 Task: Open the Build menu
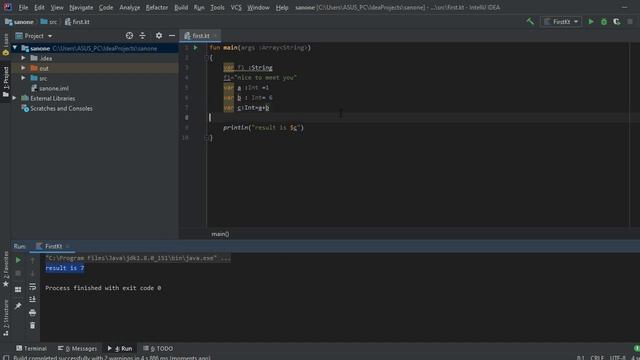tap(181, 7)
